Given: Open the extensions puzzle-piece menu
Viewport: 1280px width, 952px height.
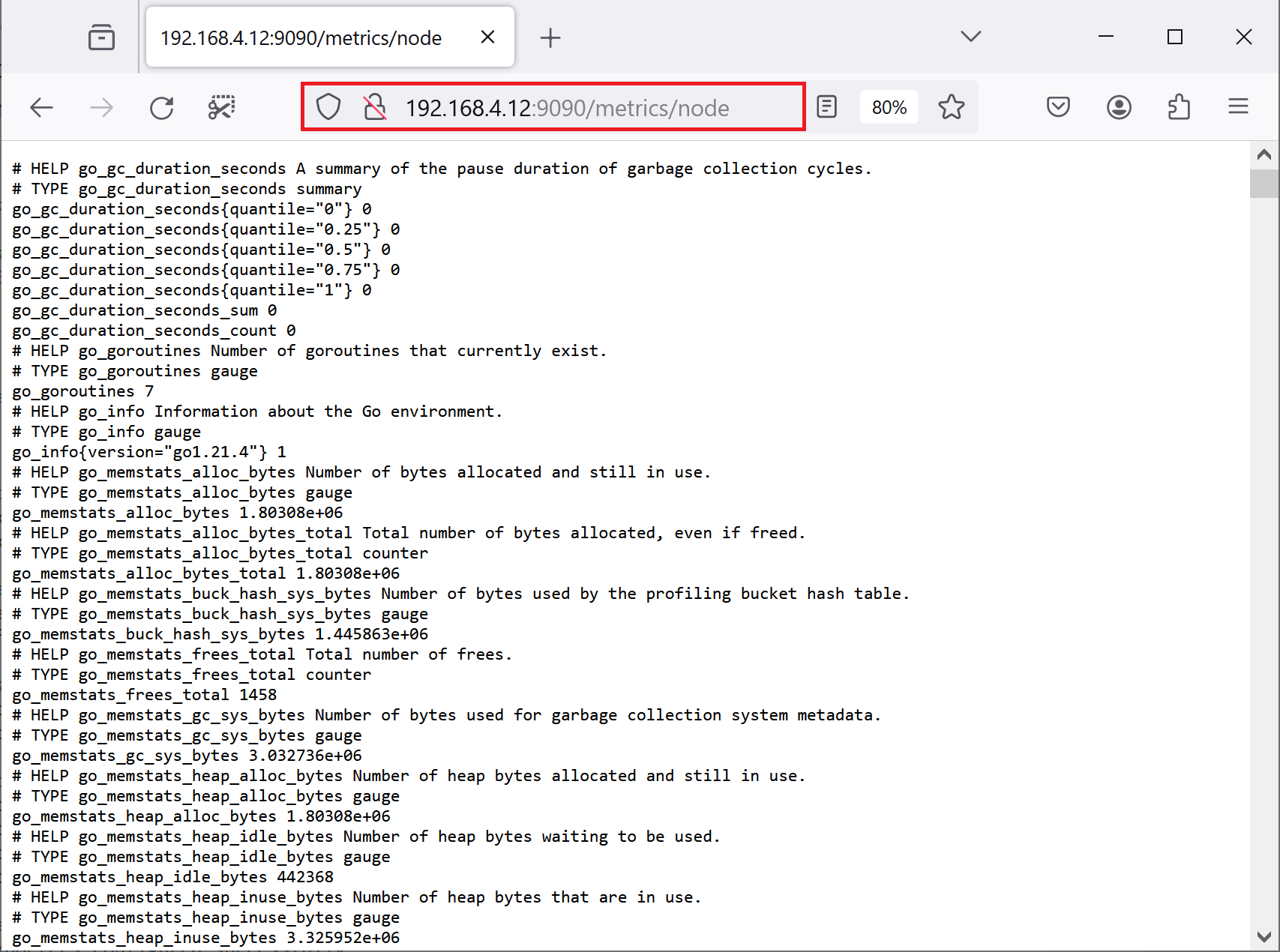Looking at the screenshot, I should click(1179, 107).
